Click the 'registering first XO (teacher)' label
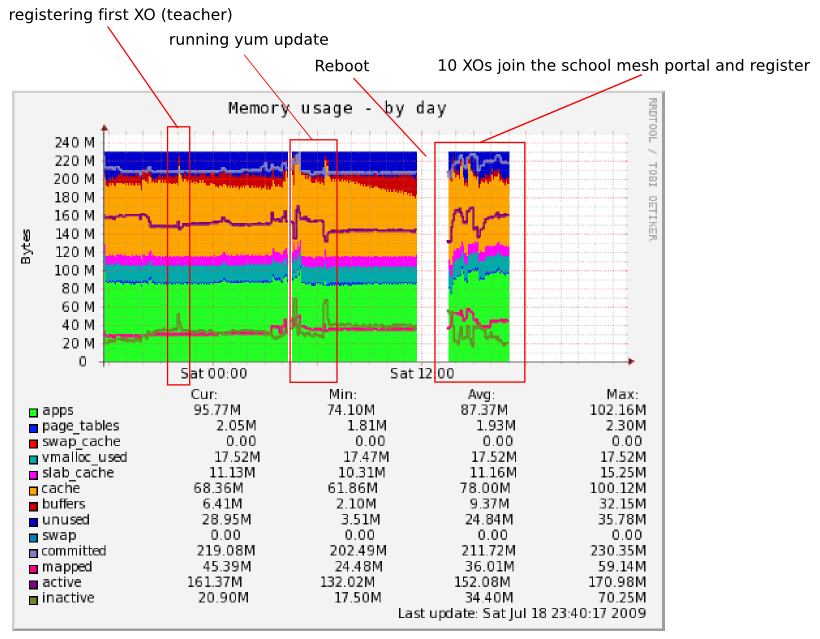Screen dimensions: 820x639 (120, 15)
